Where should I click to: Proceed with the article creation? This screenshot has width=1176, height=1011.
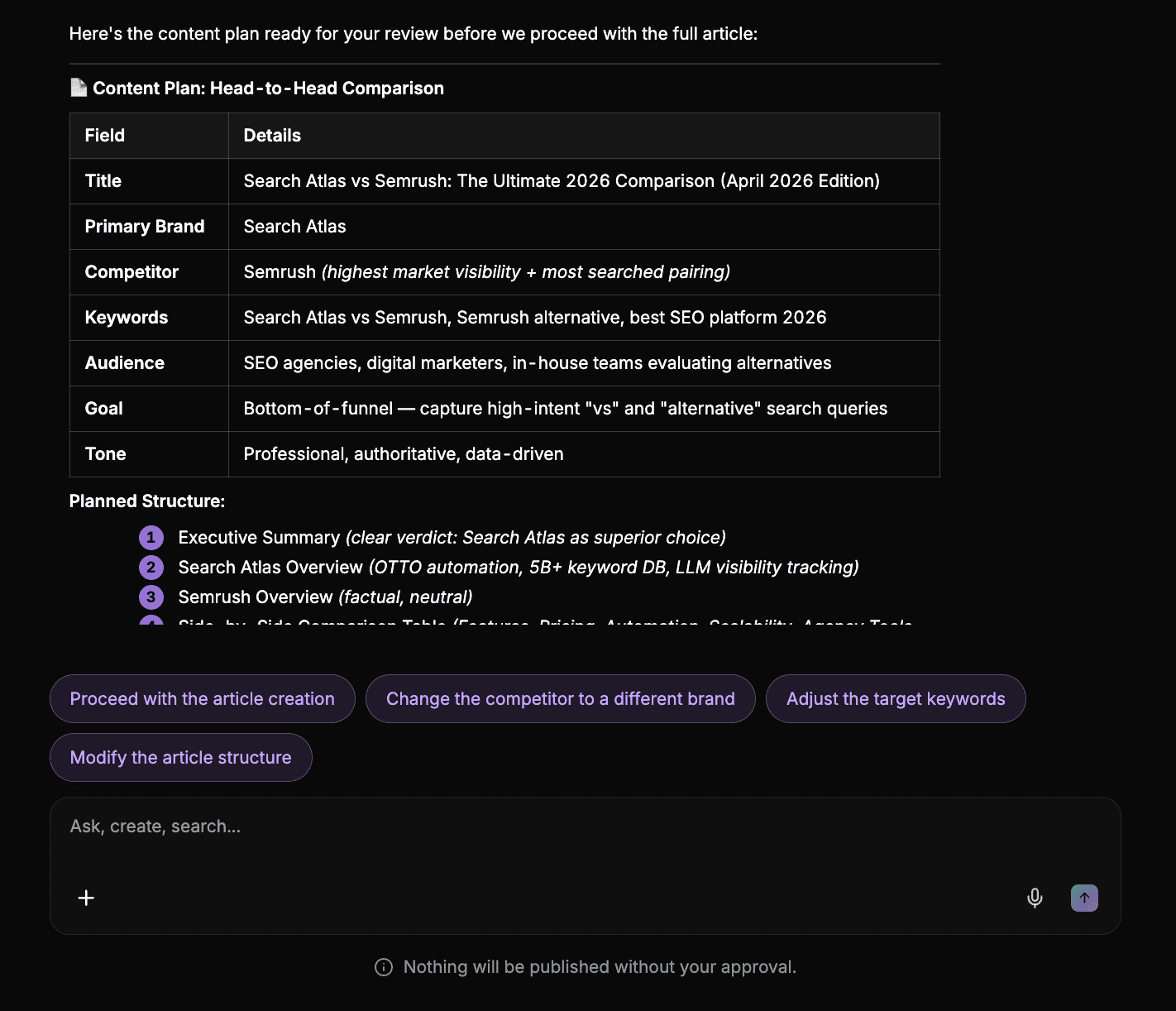coord(203,699)
